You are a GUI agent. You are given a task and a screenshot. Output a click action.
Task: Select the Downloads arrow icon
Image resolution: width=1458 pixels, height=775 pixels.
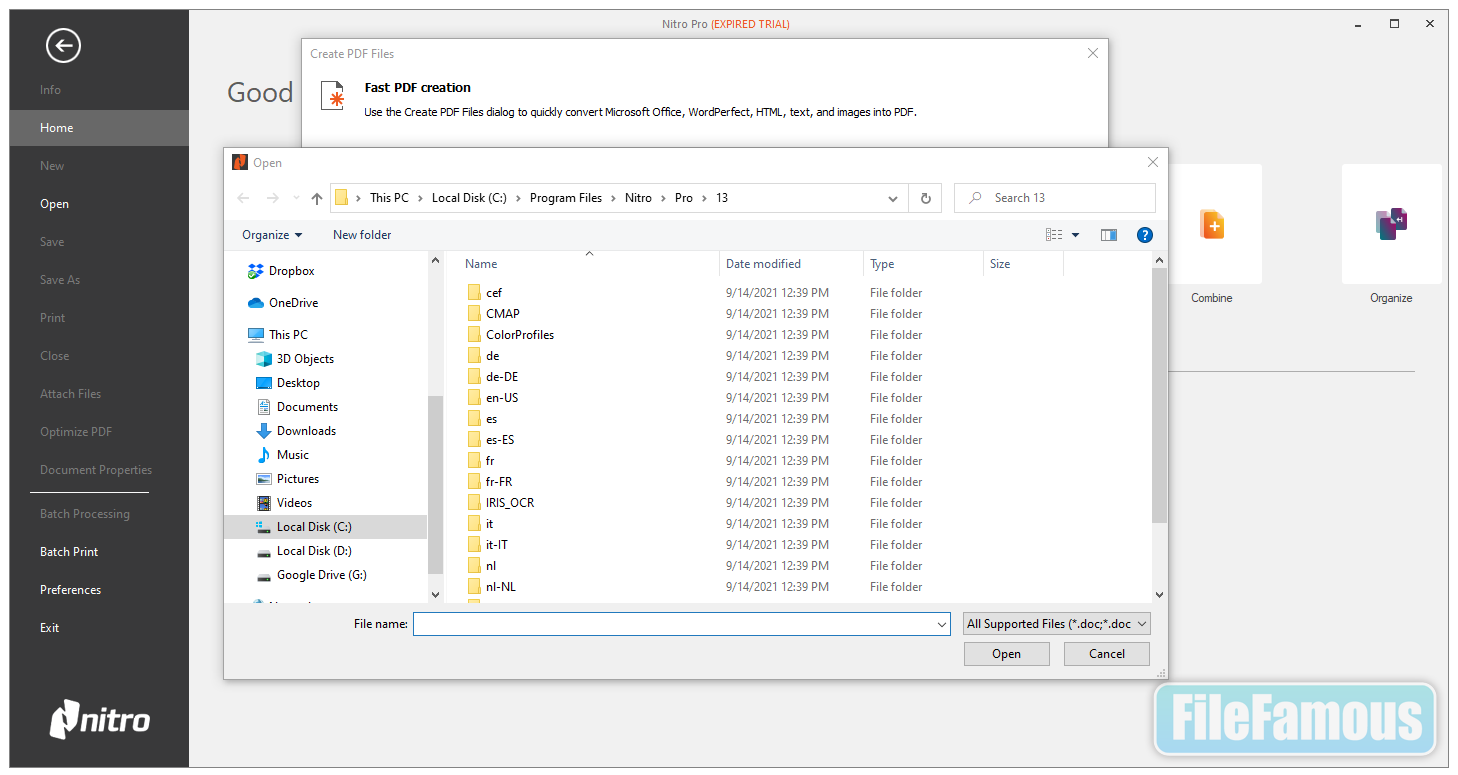264,431
